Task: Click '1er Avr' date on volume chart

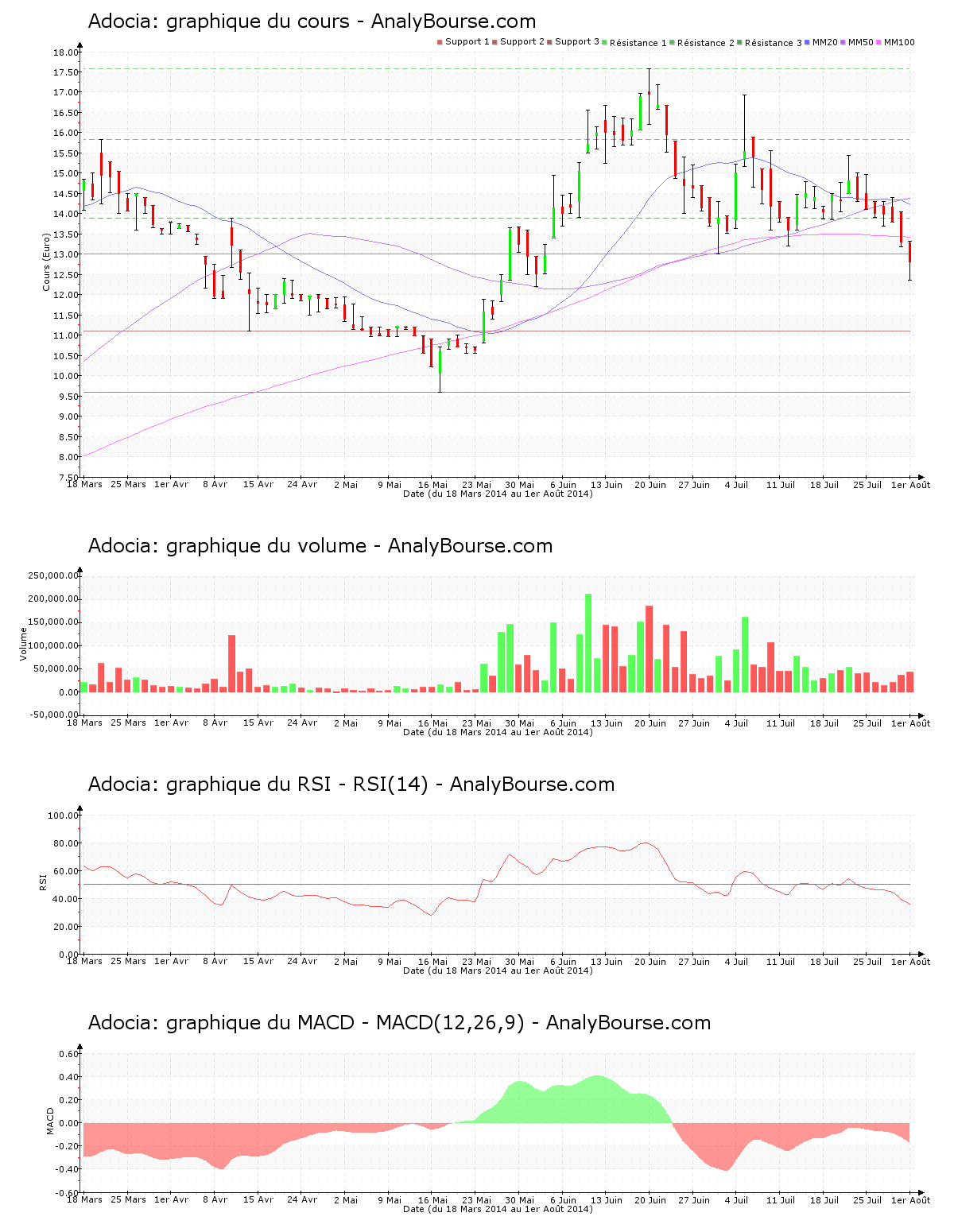Action: 172,723
